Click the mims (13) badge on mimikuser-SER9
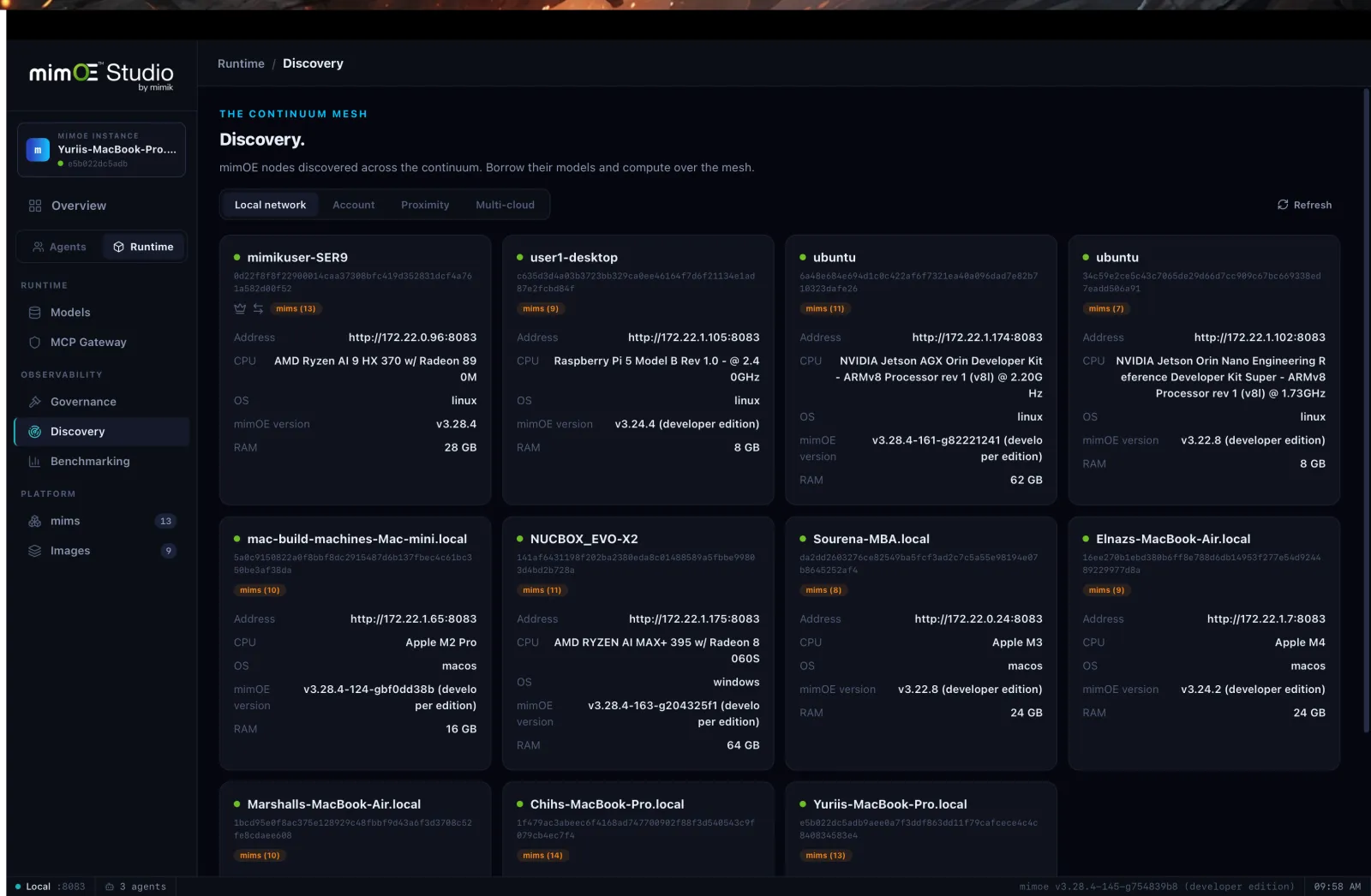This screenshot has width=1371, height=896. (x=296, y=308)
